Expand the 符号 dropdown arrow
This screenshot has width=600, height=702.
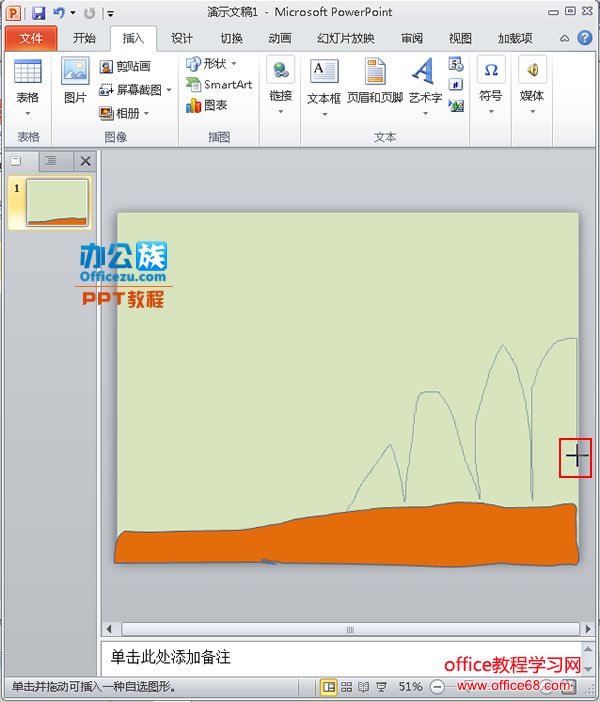click(491, 111)
